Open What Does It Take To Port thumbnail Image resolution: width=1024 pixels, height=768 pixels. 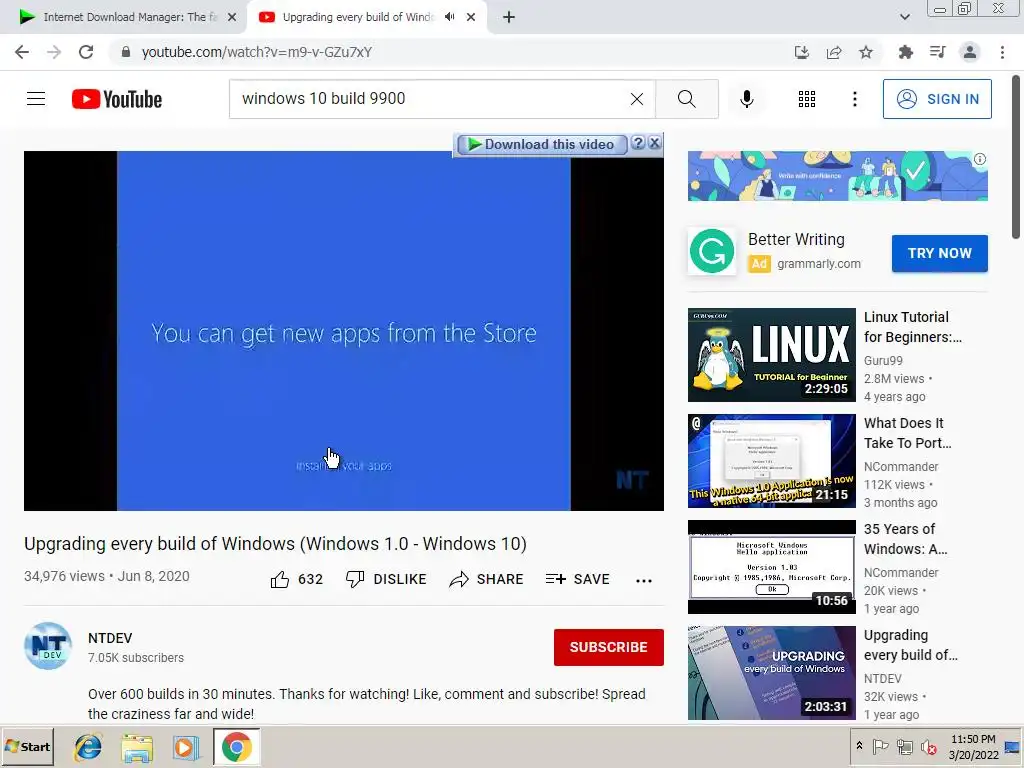[x=771, y=460]
